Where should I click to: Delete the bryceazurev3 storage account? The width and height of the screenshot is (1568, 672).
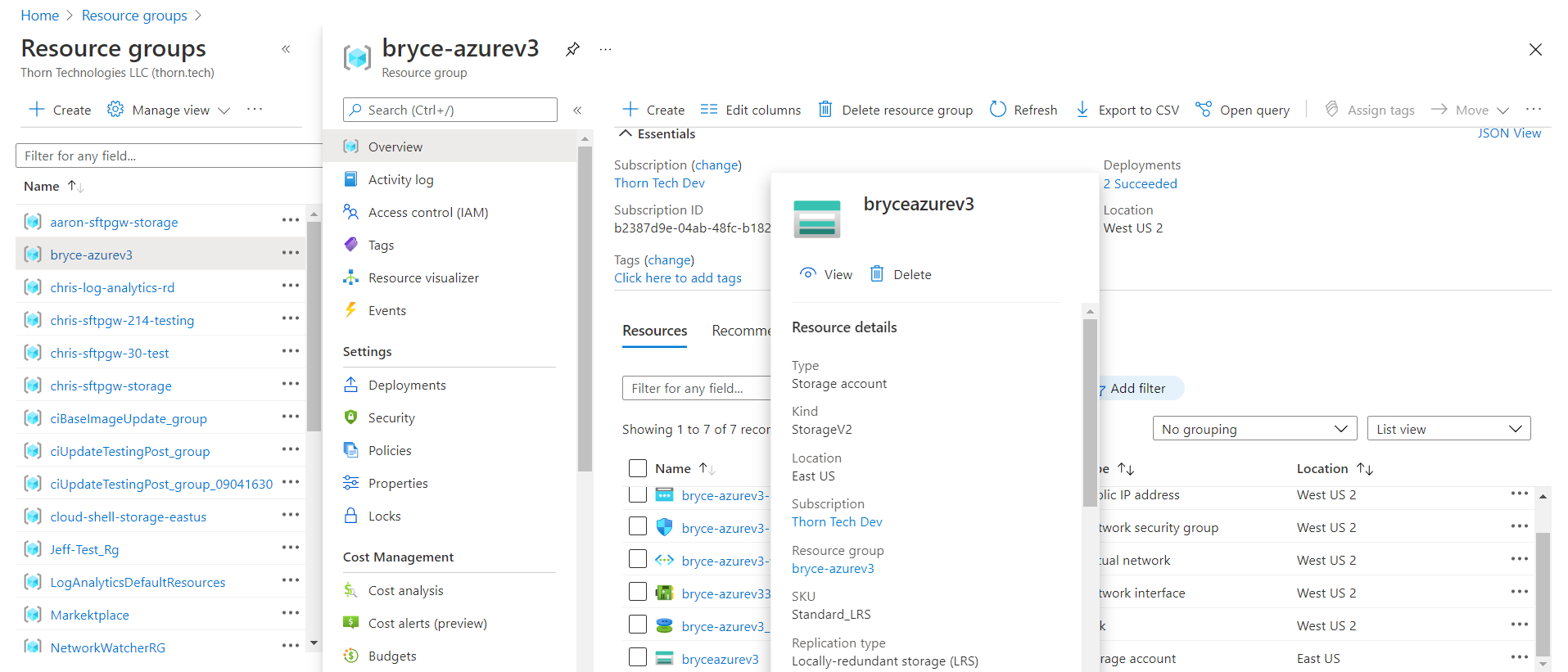tap(900, 274)
